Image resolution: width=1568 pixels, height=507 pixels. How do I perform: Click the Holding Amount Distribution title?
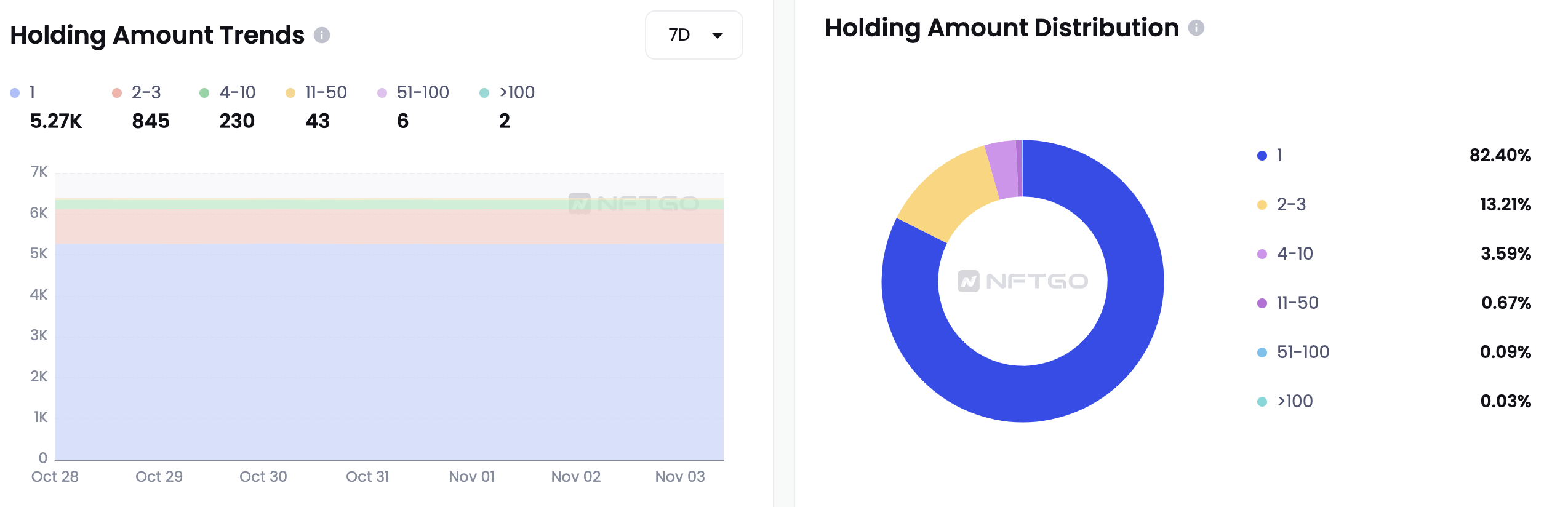click(x=1002, y=28)
